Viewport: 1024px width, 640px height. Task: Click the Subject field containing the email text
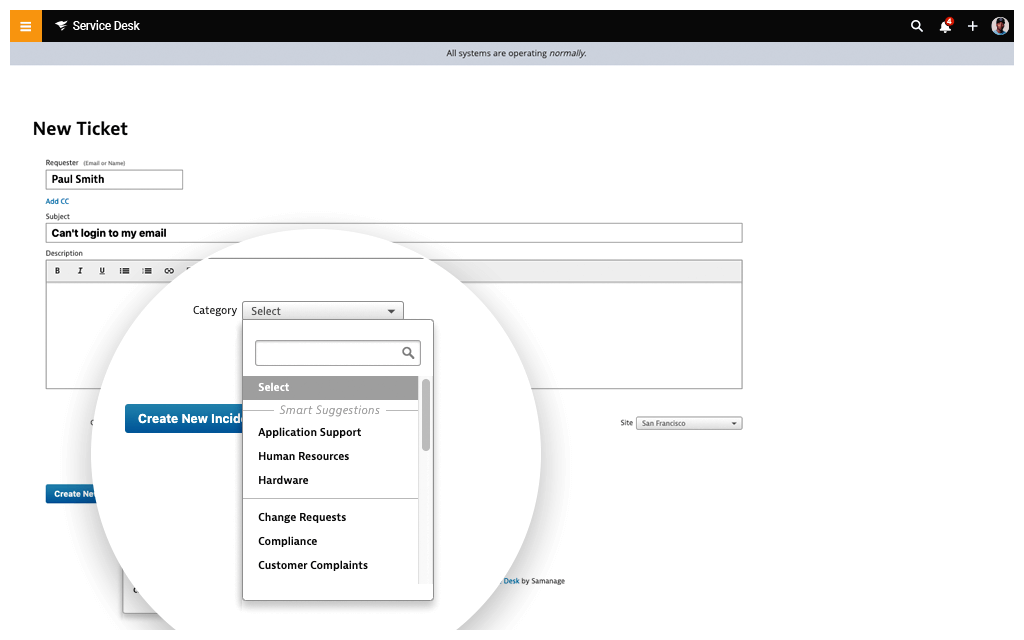coord(394,232)
